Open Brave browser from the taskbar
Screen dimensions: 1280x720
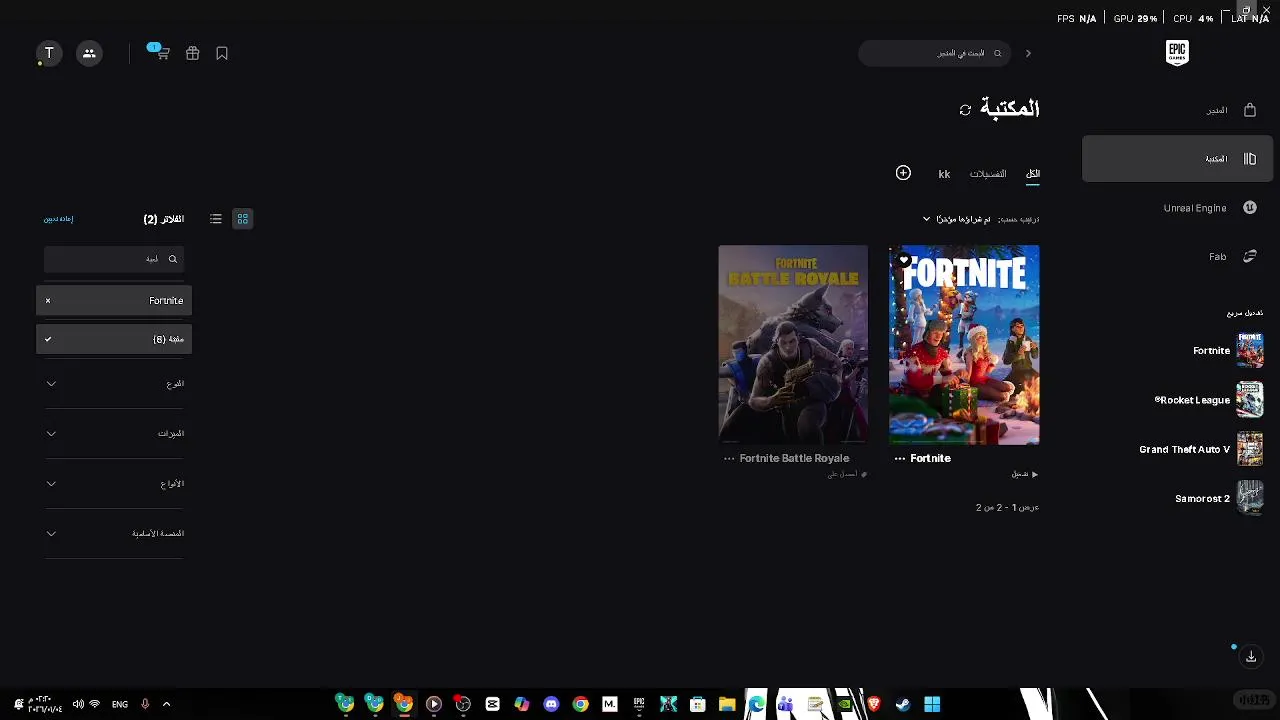(x=873, y=704)
